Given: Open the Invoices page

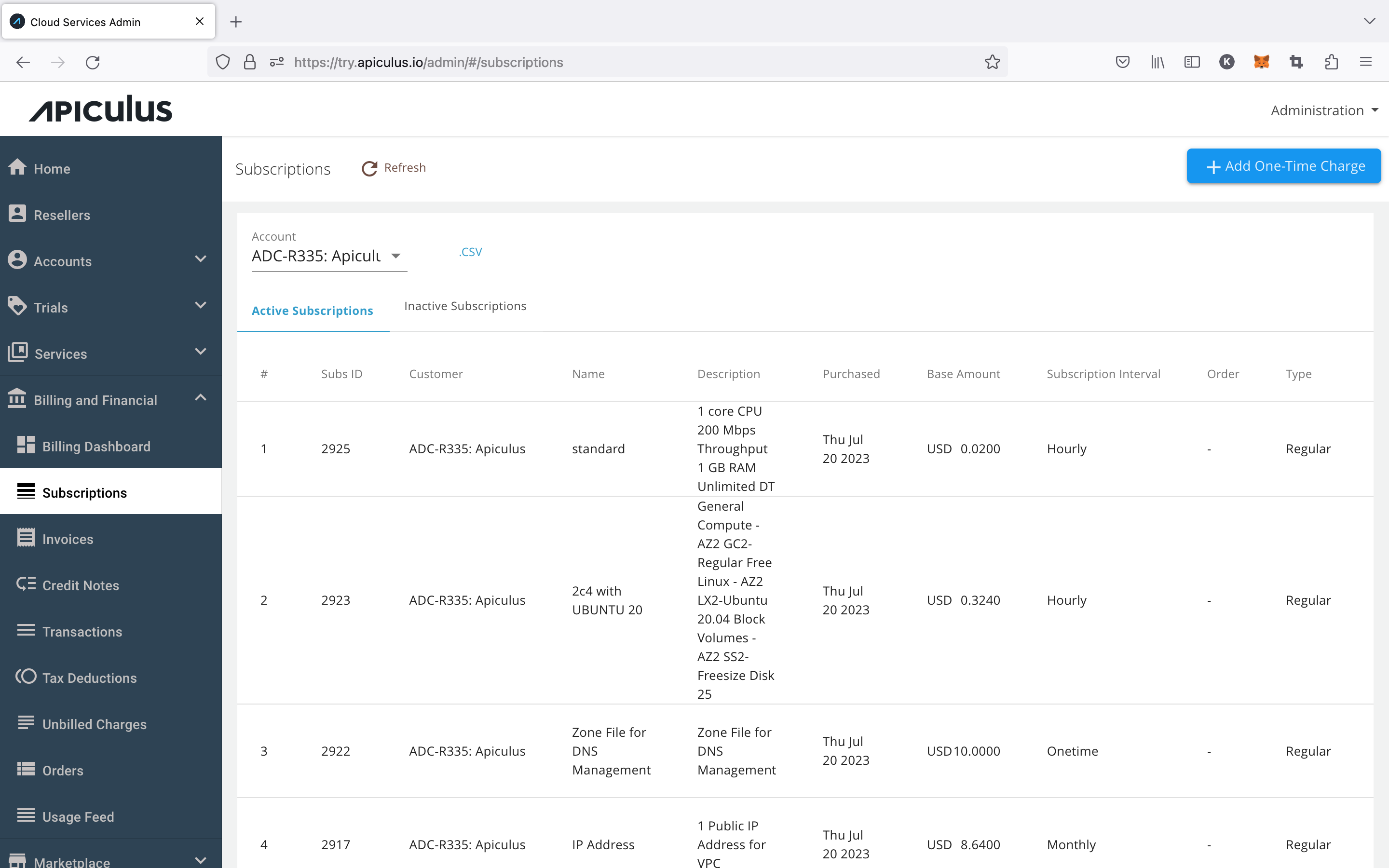Looking at the screenshot, I should pyautogui.click(x=68, y=539).
